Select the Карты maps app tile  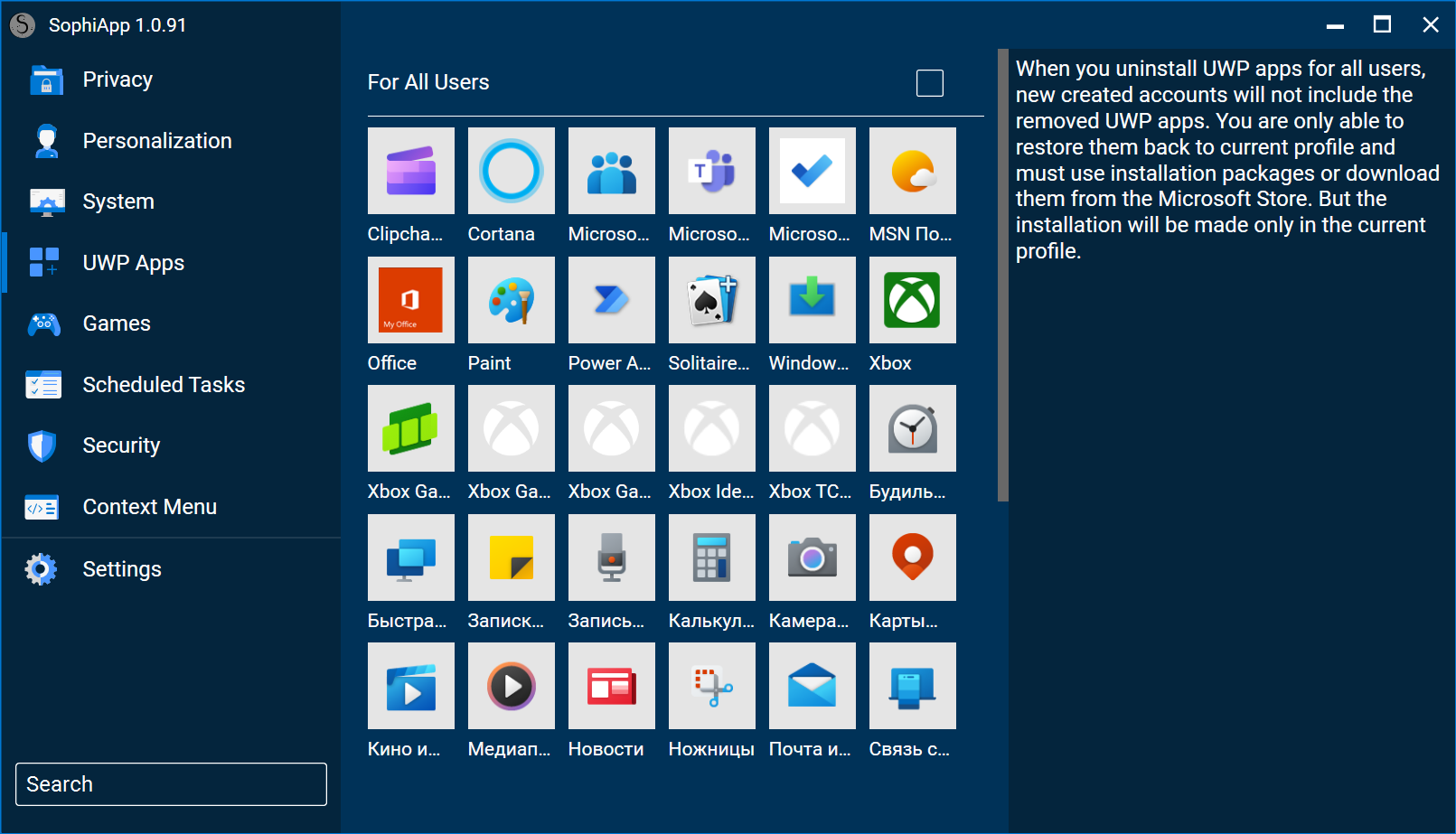pos(913,558)
